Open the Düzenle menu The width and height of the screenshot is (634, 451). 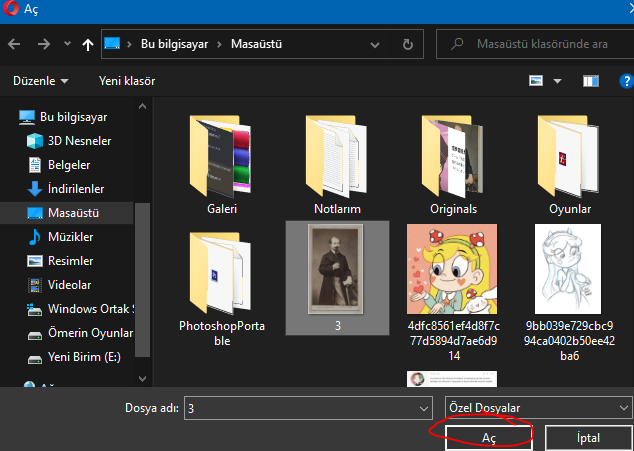[x=40, y=81]
